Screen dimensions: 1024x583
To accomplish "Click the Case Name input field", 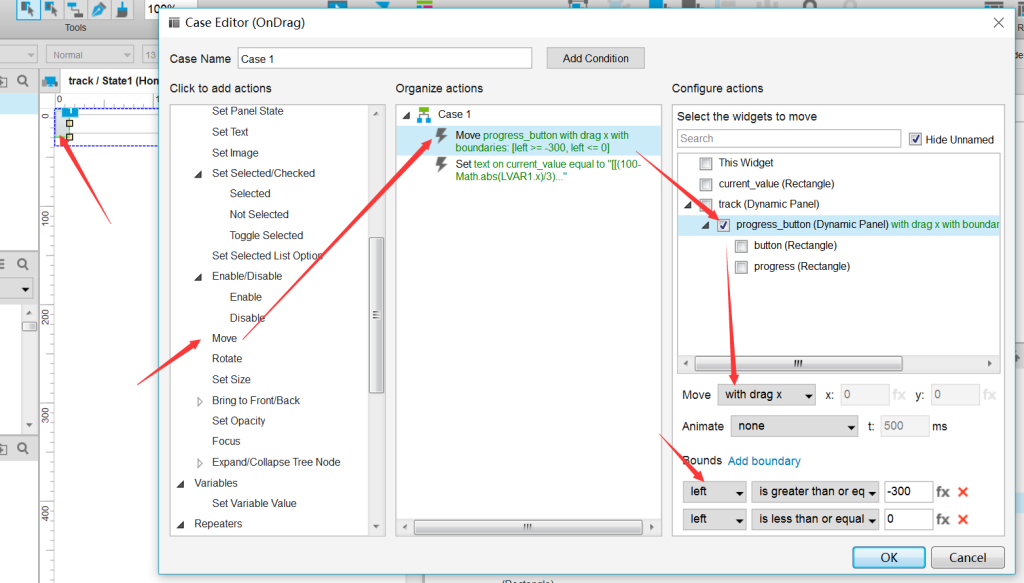I will click(385, 58).
